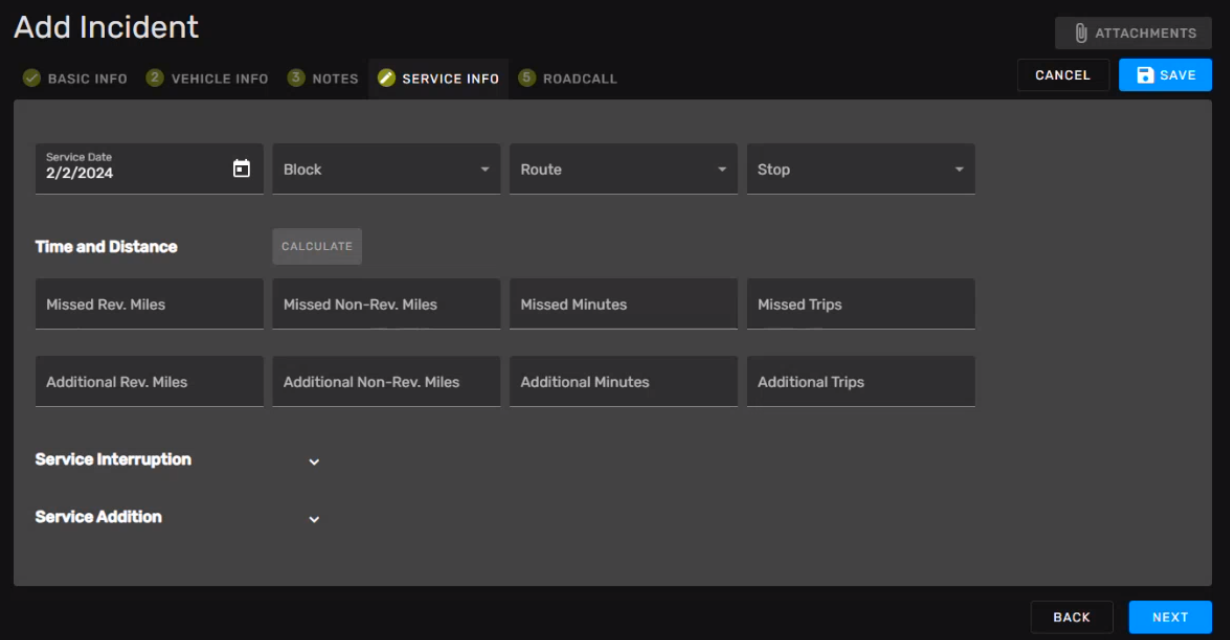Screen dimensions: 1230x640
Task: Click into the Additional Minutes field
Action: (x=623, y=382)
